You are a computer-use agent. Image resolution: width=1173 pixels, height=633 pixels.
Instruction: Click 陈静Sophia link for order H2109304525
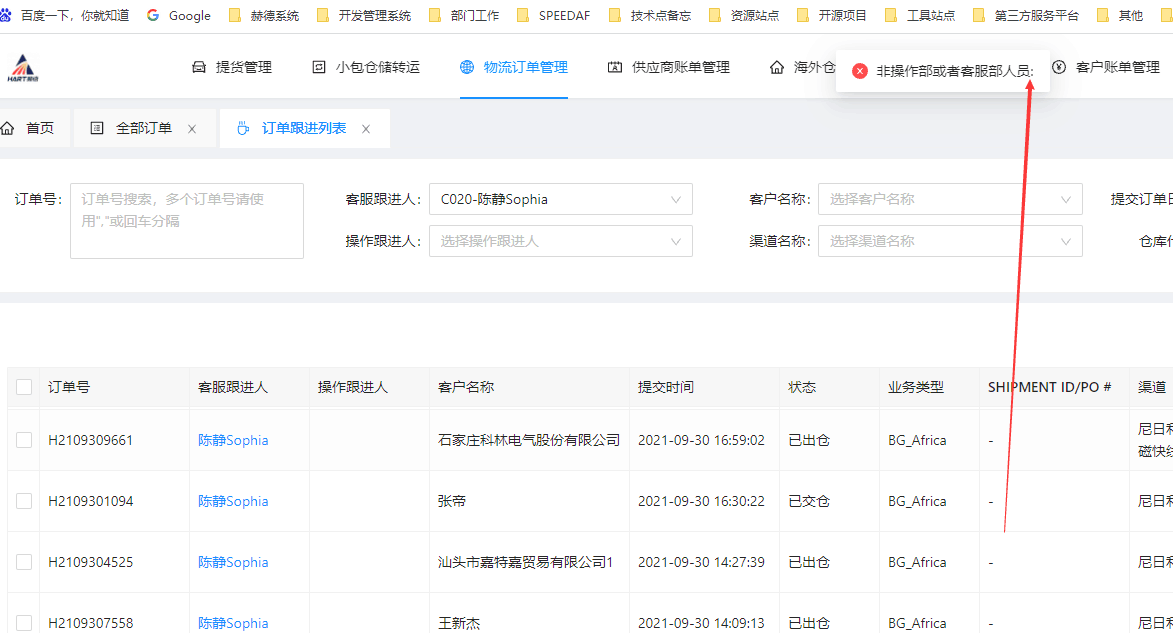click(x=233, y=562)
